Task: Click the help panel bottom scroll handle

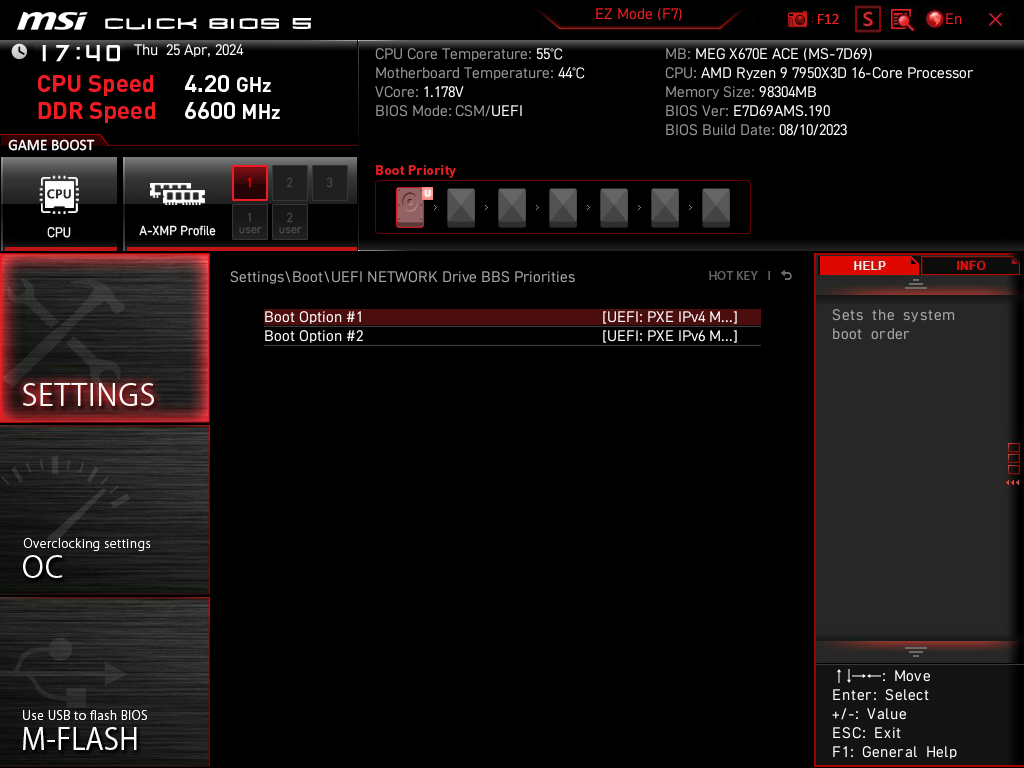Action: (x=916, y=652)
